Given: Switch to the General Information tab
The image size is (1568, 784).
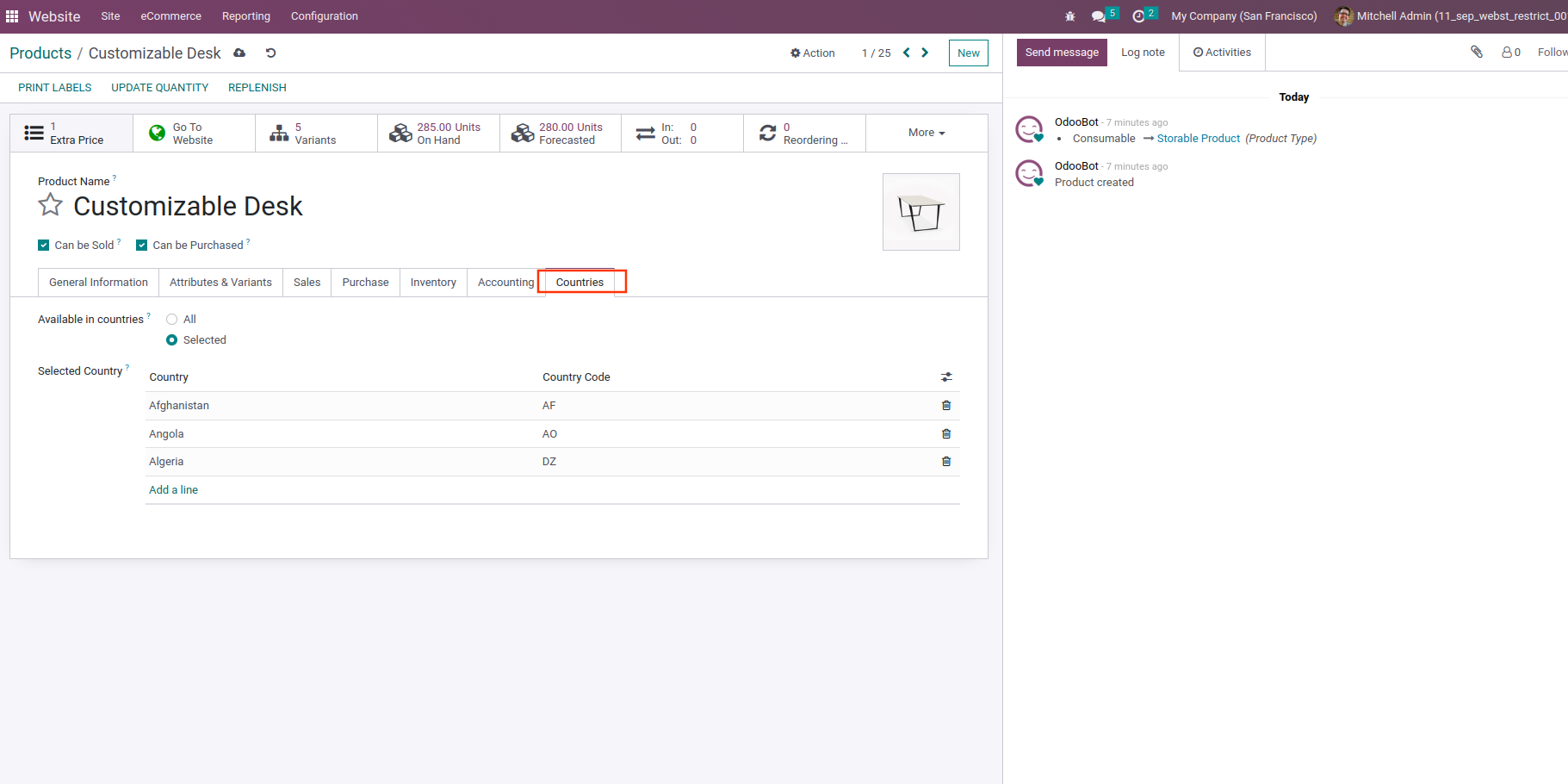Looking at the screenshot, I should point(99,283).
